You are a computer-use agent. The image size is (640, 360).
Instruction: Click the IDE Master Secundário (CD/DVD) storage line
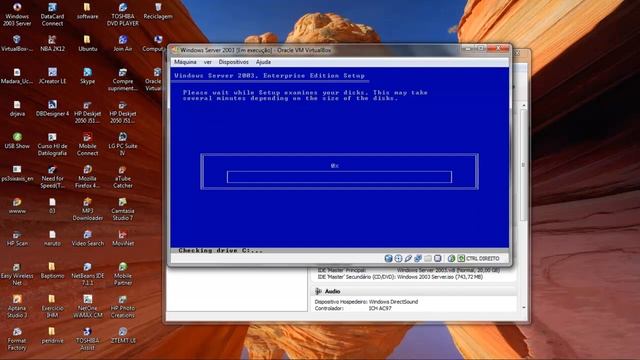pyautogui.click(x=400, y=277)
